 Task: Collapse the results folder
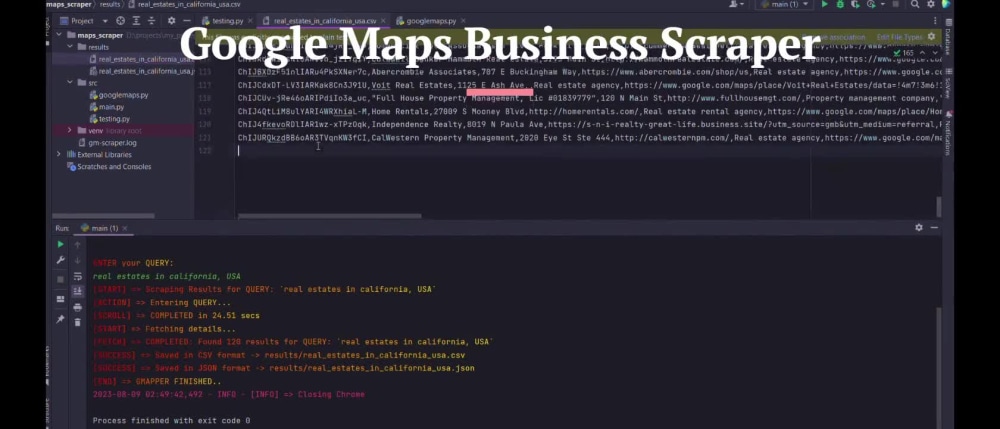pos(70,47)
